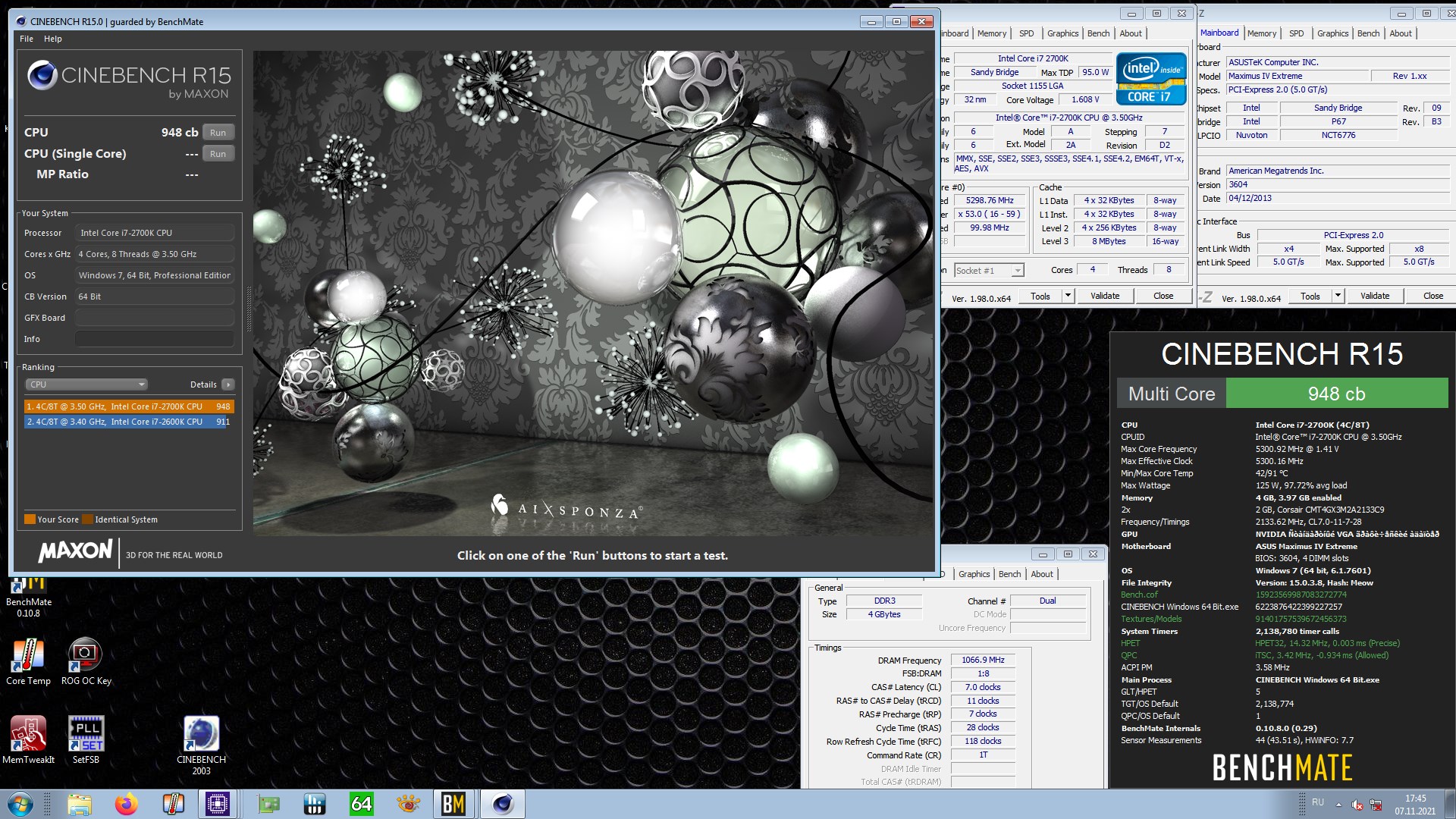Click muted volume tray icon
This screenshot has height=819, width=1456.
tap(1357, 805)
